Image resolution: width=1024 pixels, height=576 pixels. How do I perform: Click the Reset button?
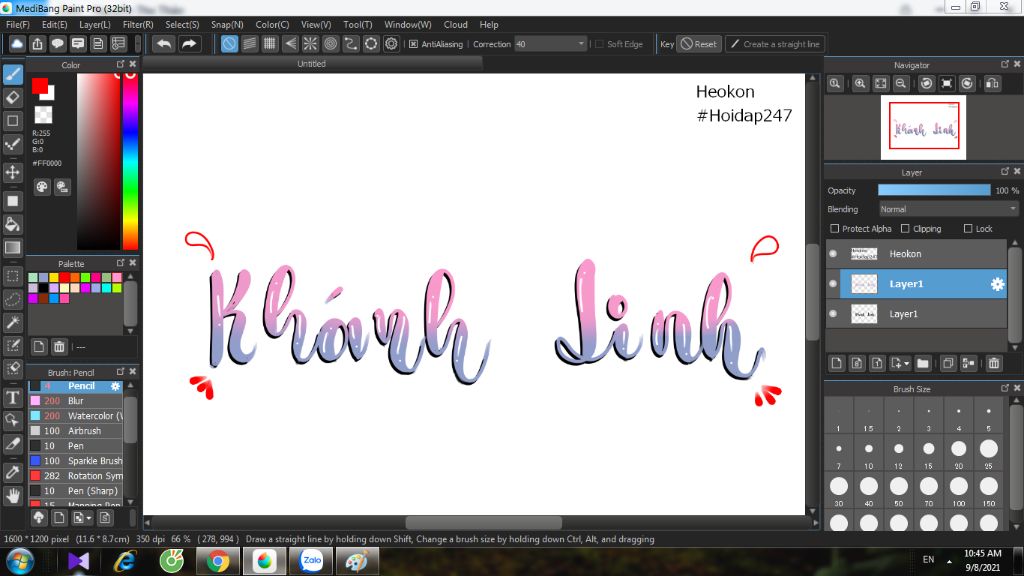(699, 44)
